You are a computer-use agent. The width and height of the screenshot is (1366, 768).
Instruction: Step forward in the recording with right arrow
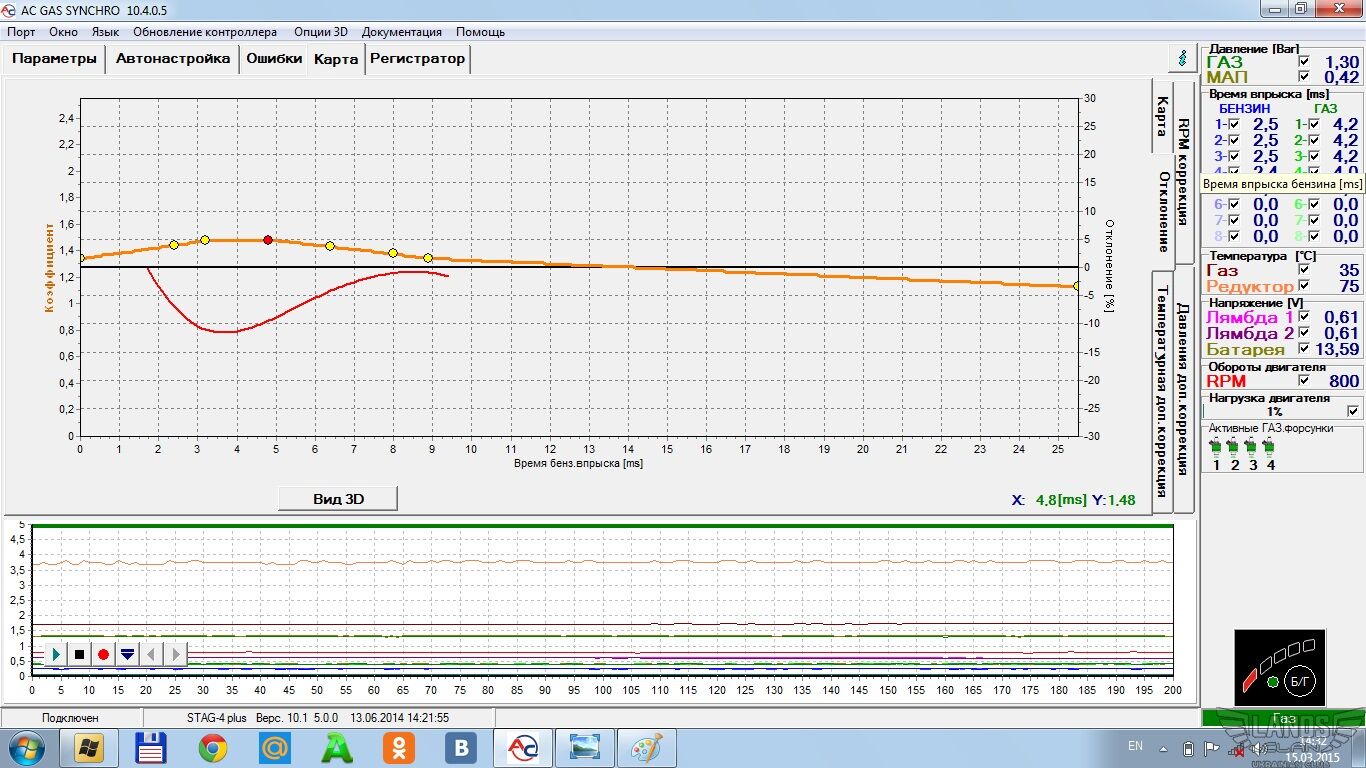[x=175, y=654]
